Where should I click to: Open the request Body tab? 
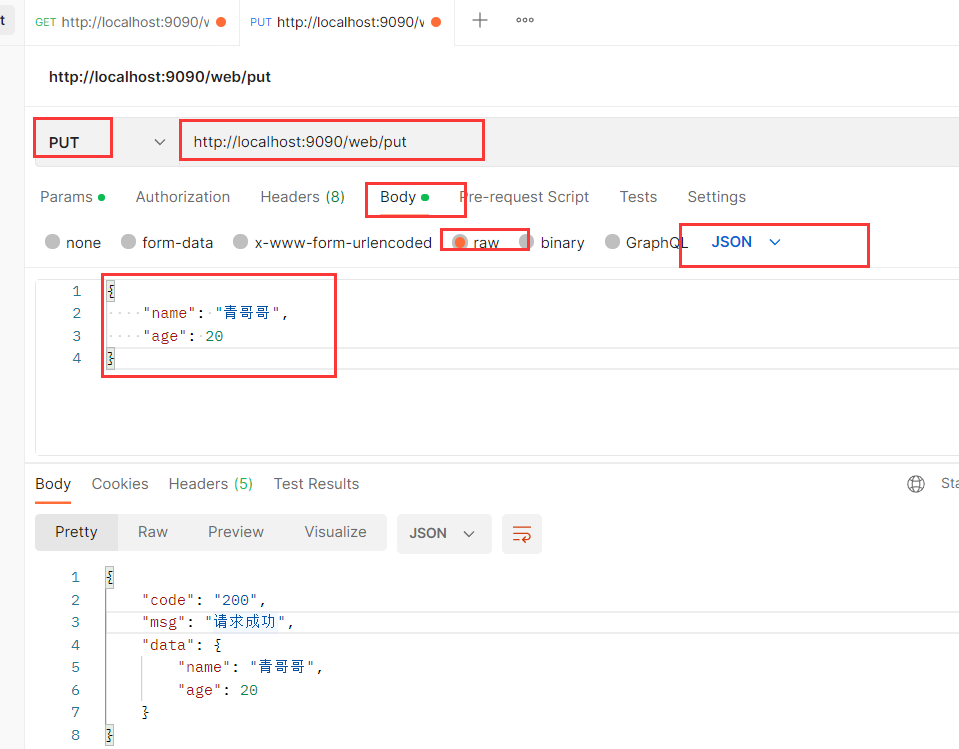(404, 197)
